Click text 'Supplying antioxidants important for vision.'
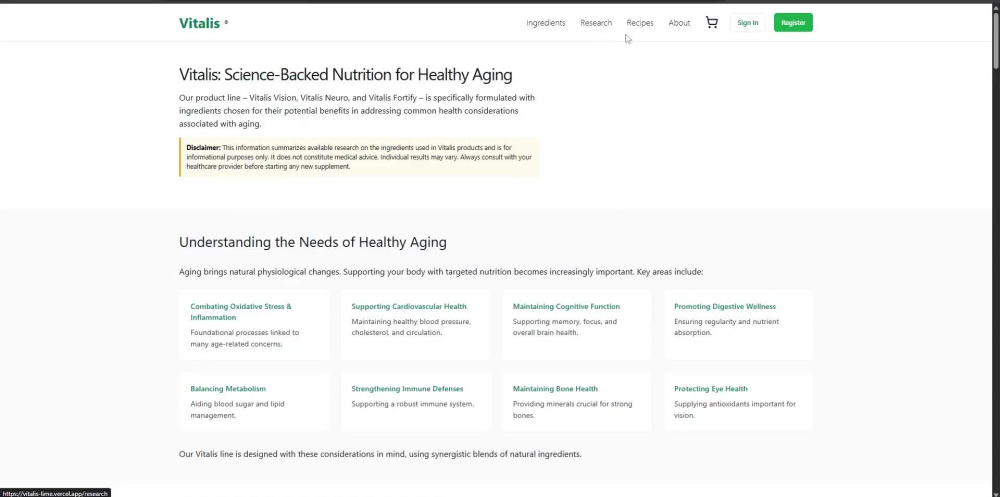The image size is (1000, 497). pyautogui.click(x=735, y=410)
